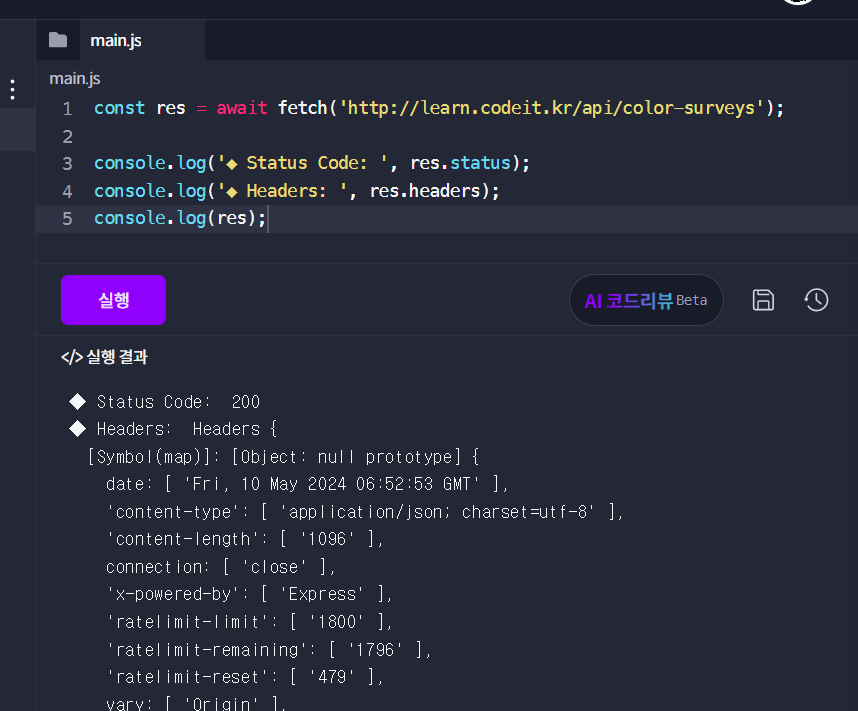858x711 pixels.
Task: Select the content-length '1096' output line
Action: pyautogui.click(x=245, y=540)
